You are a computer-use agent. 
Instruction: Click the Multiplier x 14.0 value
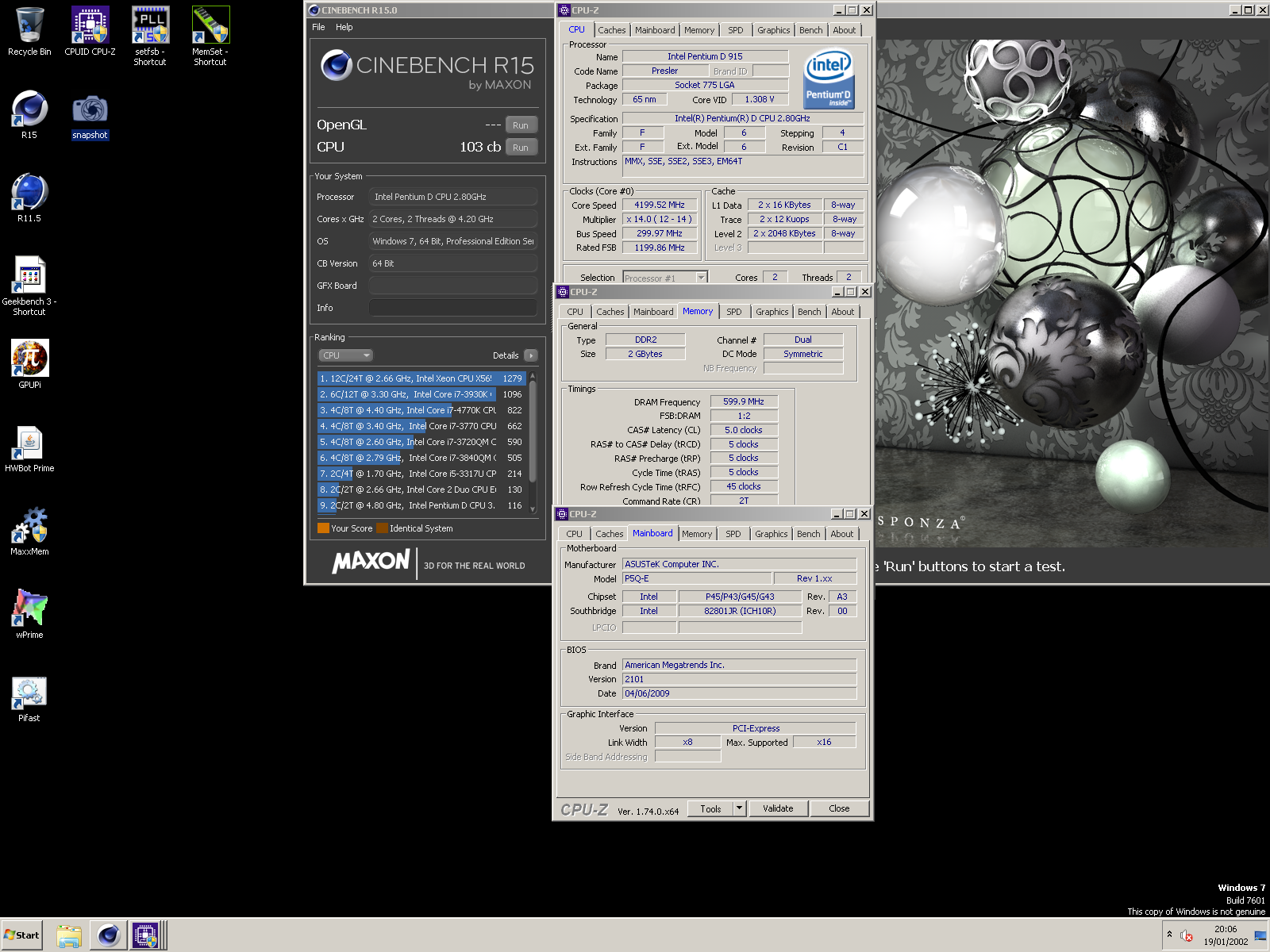pyautogui.click(x=660, y=219)
